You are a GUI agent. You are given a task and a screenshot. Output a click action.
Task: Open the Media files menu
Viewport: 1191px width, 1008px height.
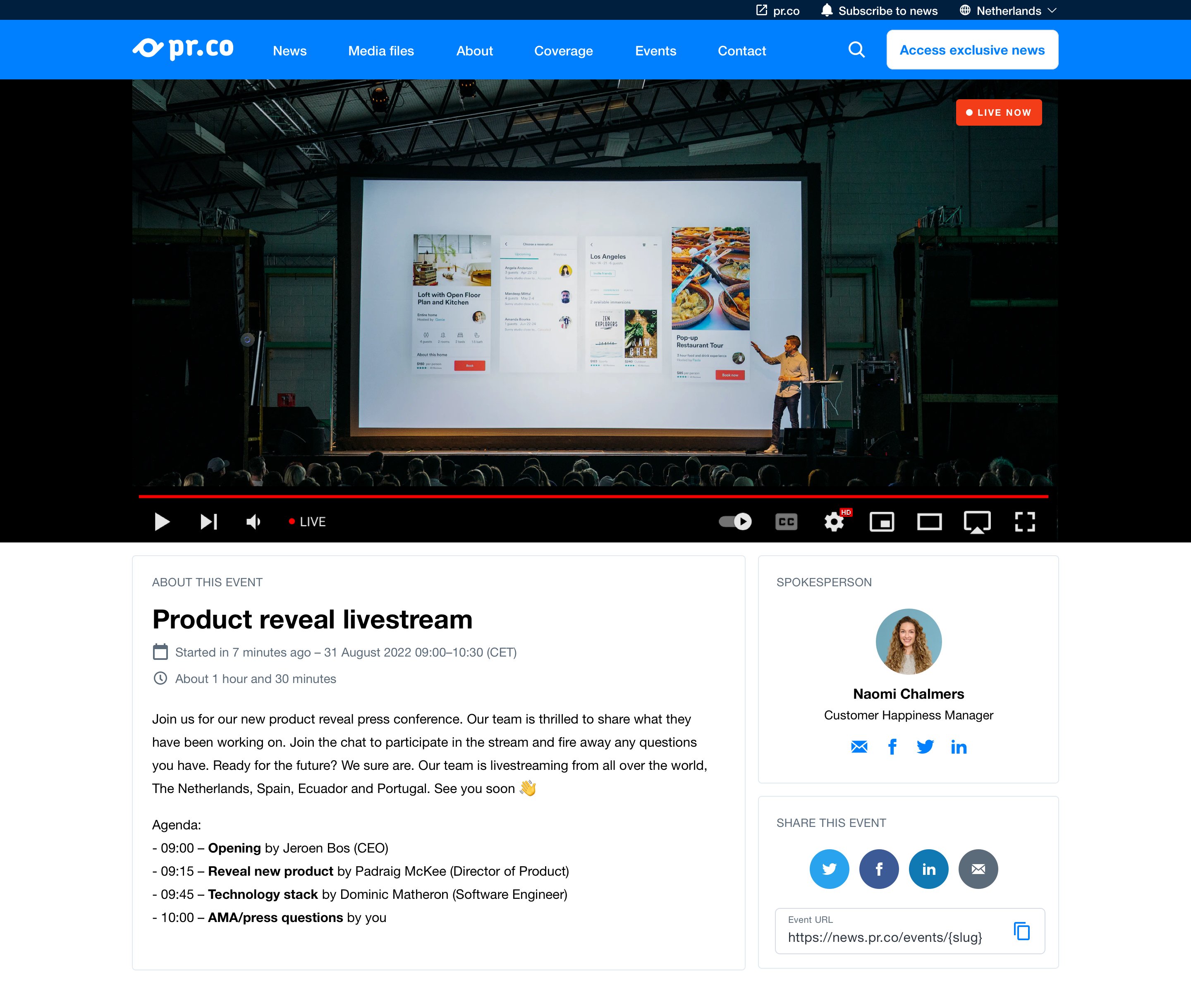click(380, 51)
